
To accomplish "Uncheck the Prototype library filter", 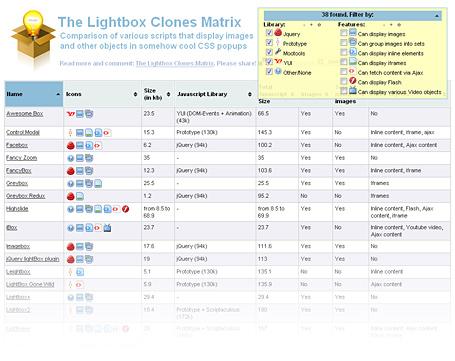I will point(269,43).
